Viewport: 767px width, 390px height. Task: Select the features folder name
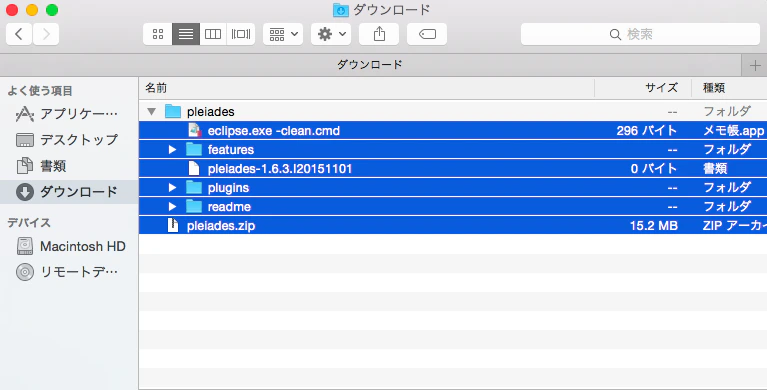tap(230, 150)
